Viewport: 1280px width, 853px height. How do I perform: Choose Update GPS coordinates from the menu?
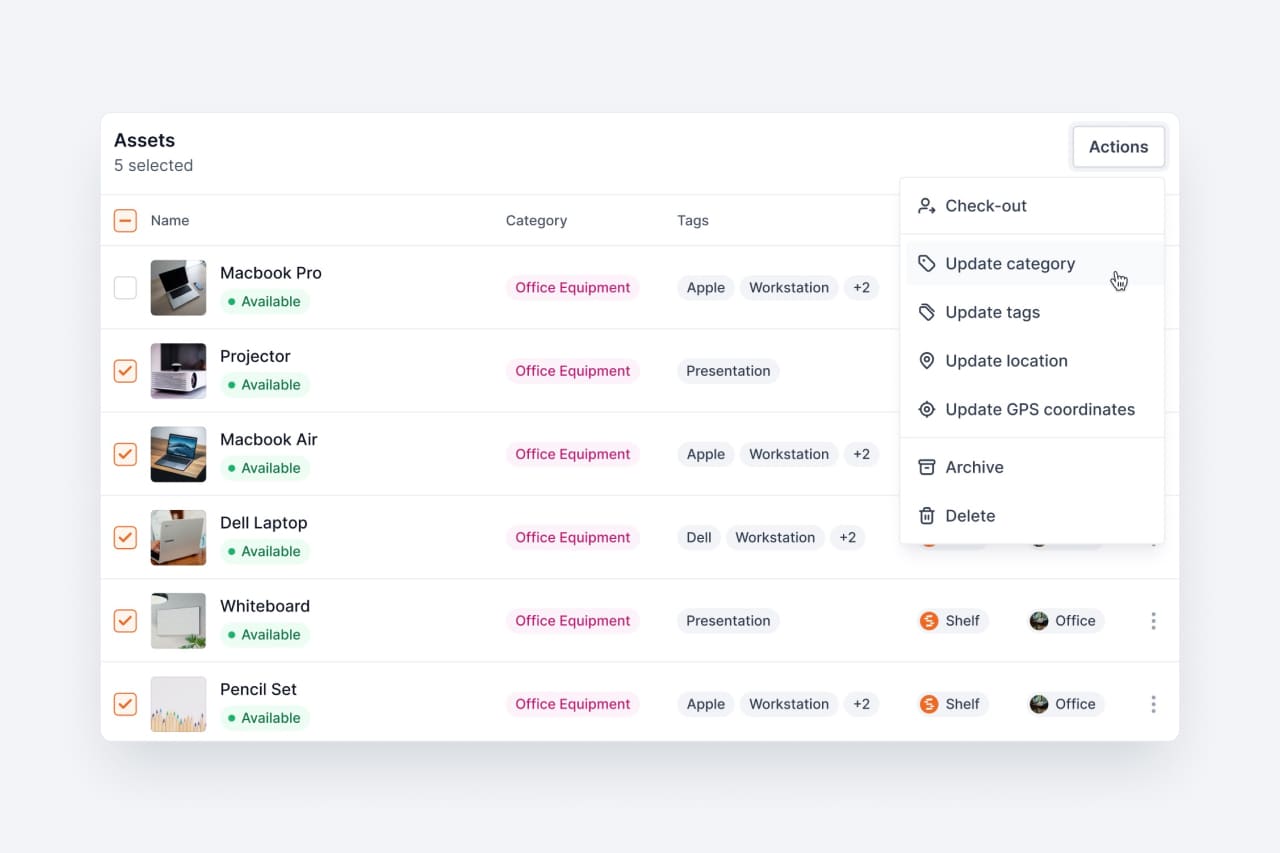pyautogui.click(x=1040, y=409)
